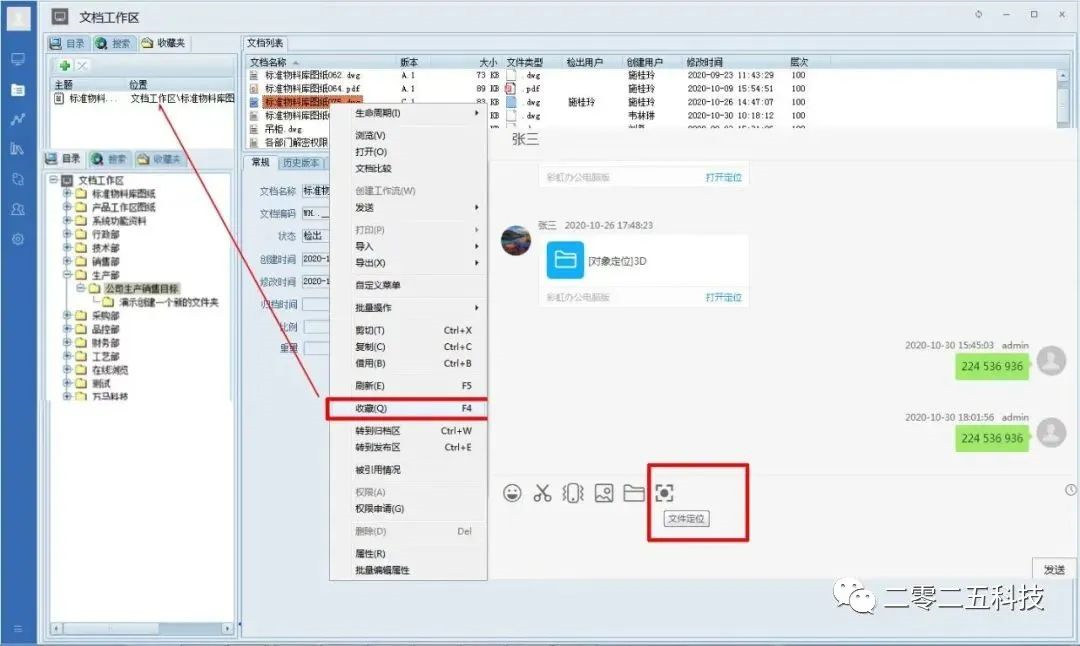Click the 发送 button at bottom right
Screen dimensions: 1080x646
pyautogui.click(x=1055, y=568)
